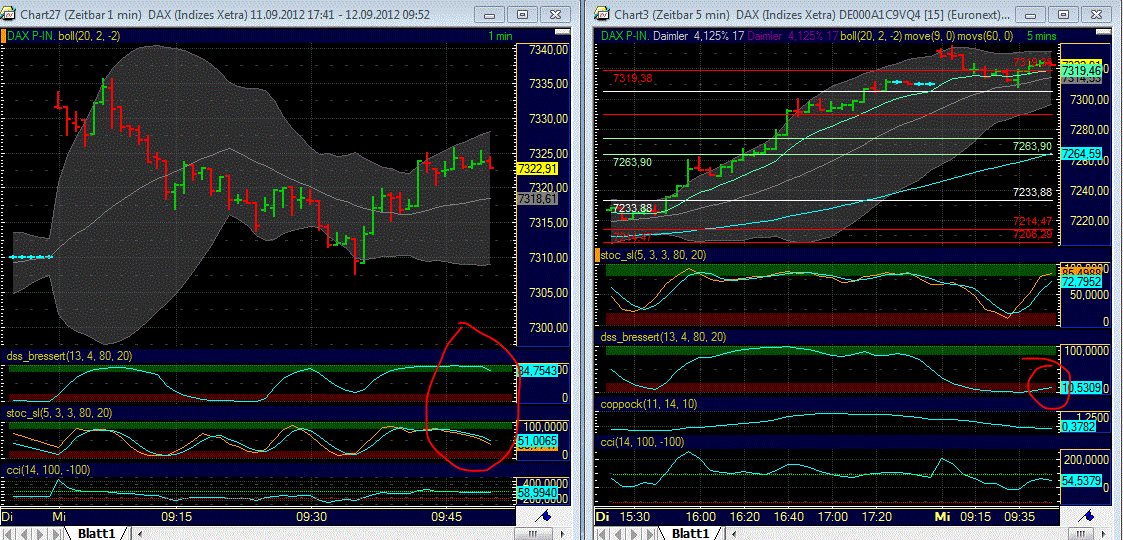
Task: Go to previous sheet in Chart27
Action: (24, 534)
